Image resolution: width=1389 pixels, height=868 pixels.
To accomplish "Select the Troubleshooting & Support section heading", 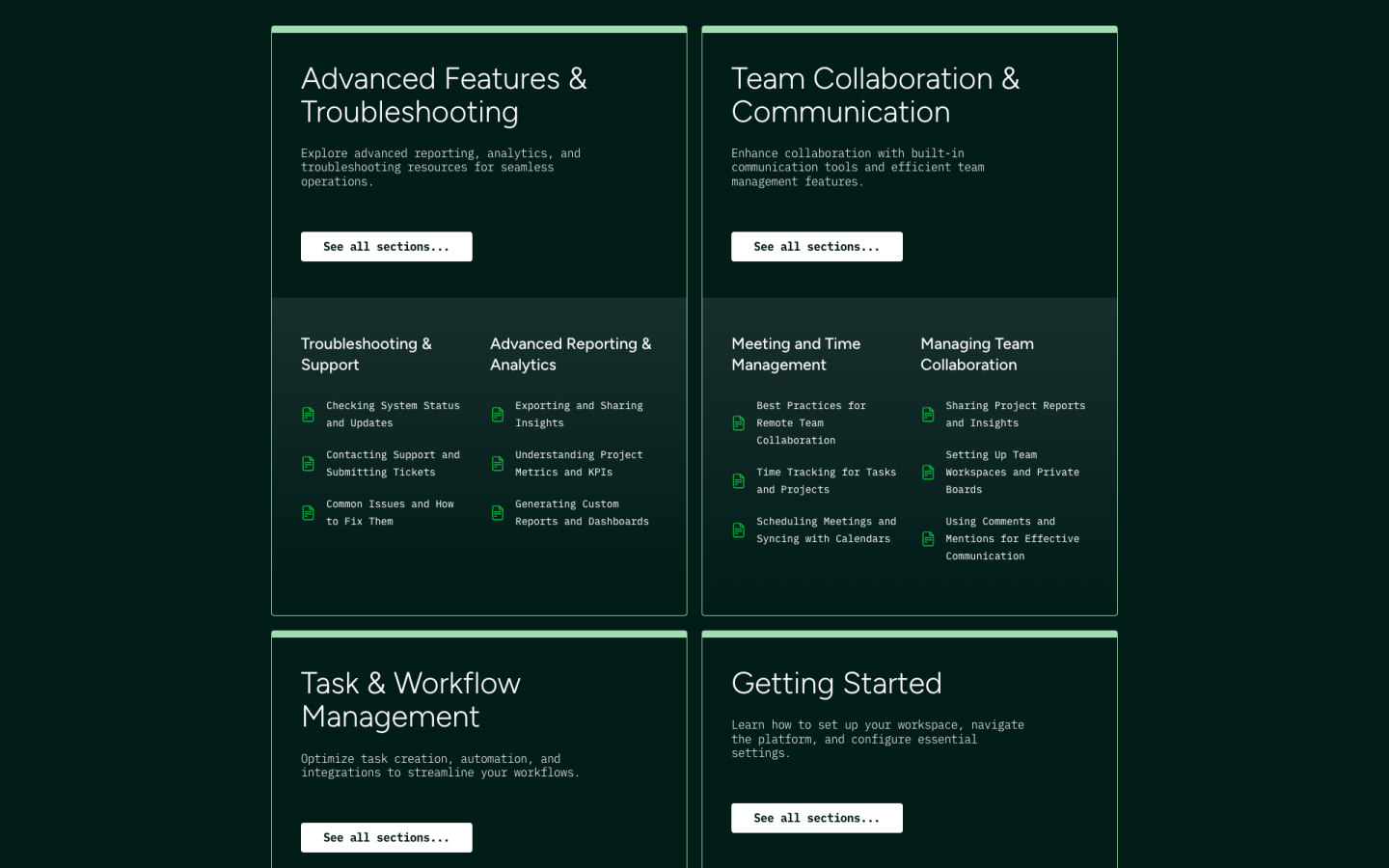I will point(366,354).
